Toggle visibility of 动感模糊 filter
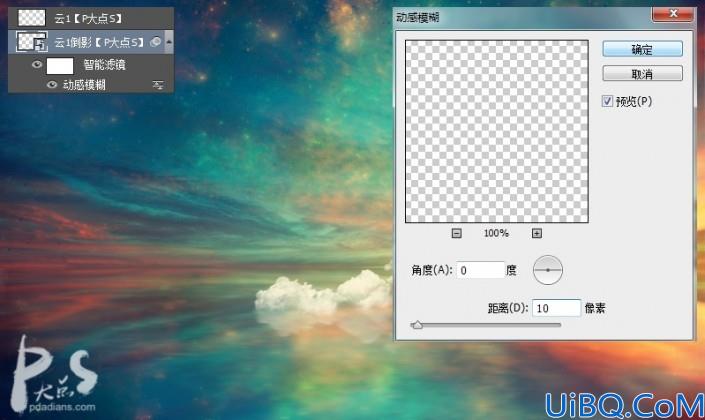The image size is (705, 420). click(x=52, y=85)
